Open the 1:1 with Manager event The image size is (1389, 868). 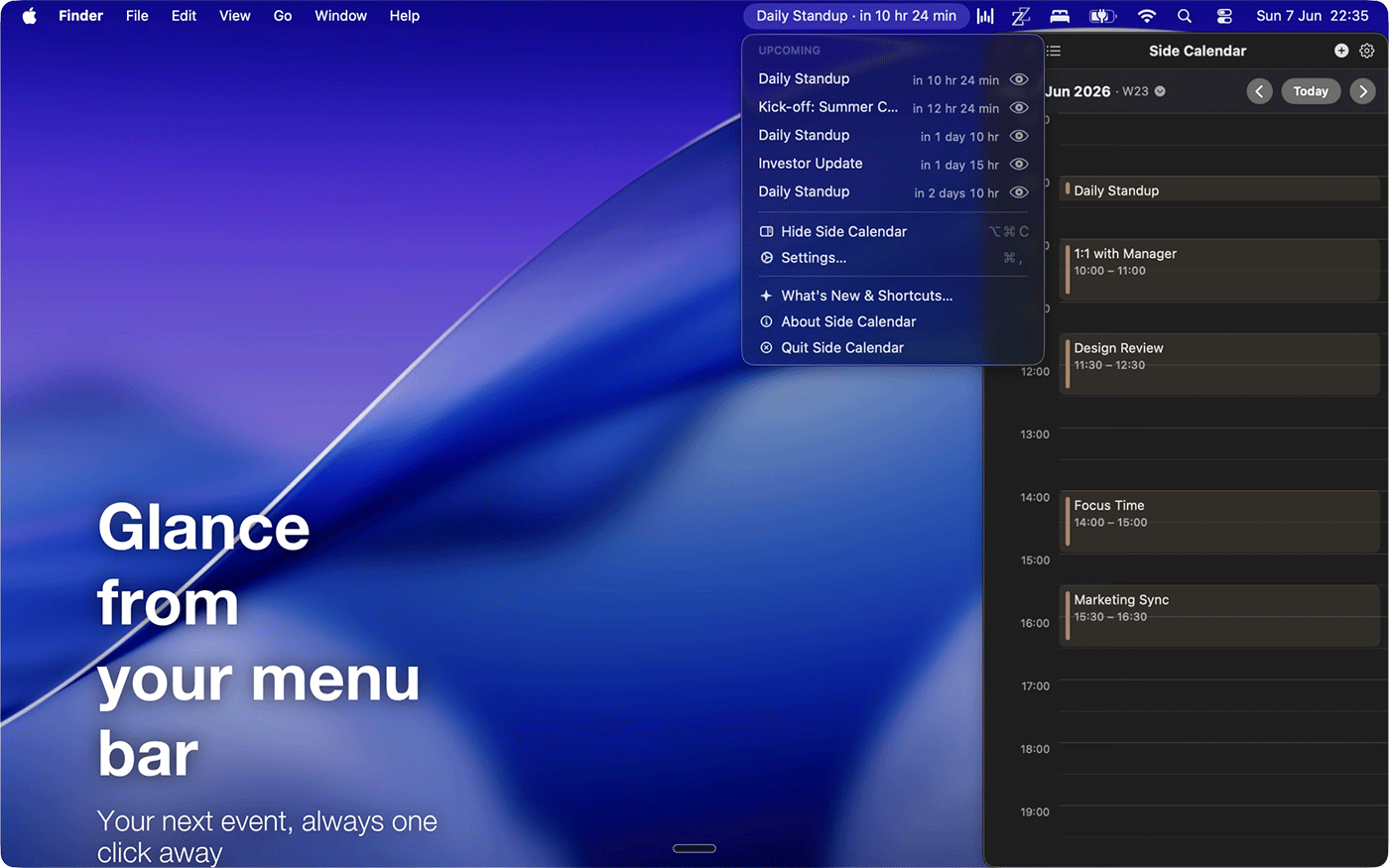tap(1219, 270)
